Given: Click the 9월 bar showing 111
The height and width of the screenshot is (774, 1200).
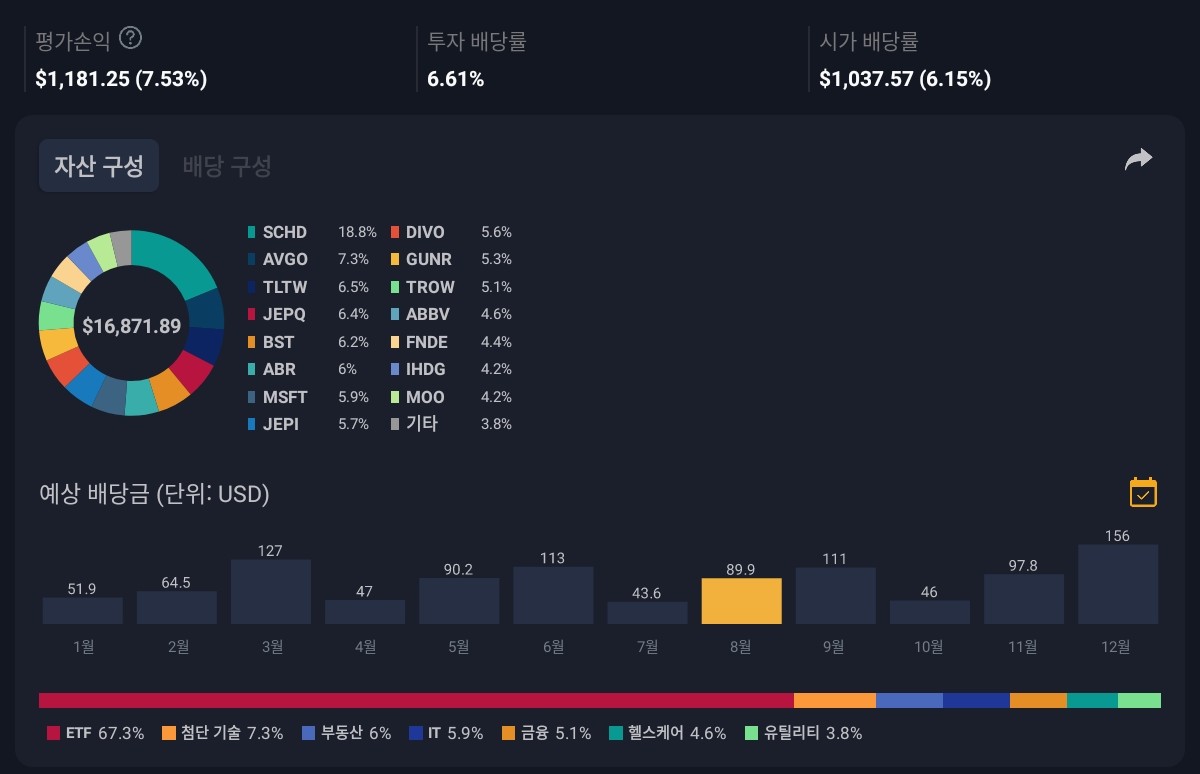Looking at the screenshot, I should point(835,596).
